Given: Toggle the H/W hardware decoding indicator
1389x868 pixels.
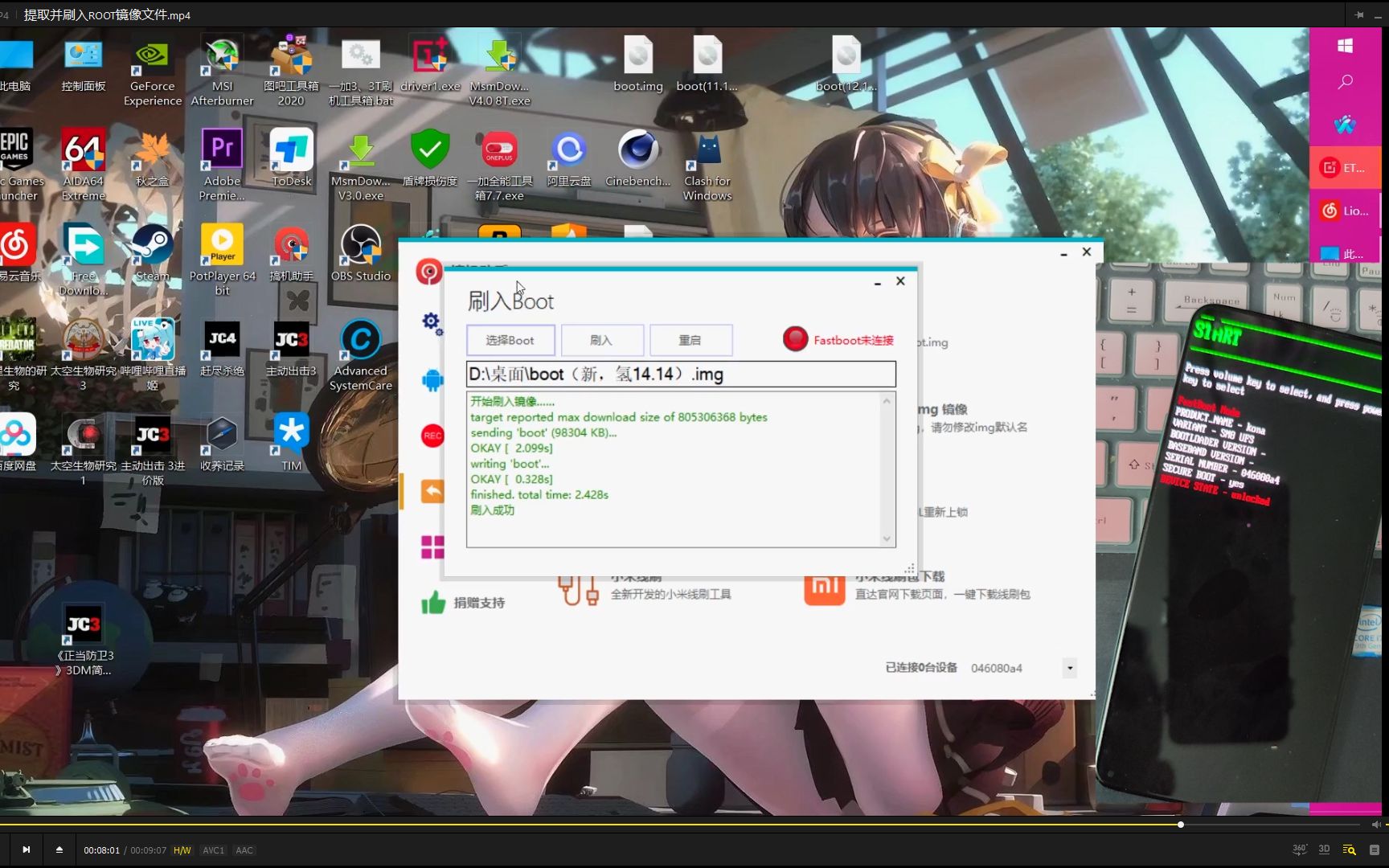Looking at the screenshot, I should 182,850.
